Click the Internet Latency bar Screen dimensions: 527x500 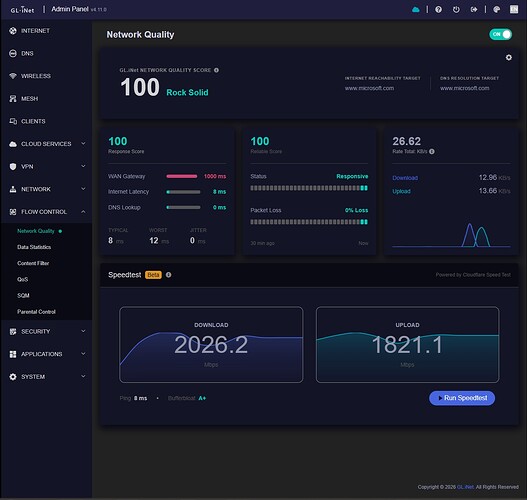pos(184,192)
